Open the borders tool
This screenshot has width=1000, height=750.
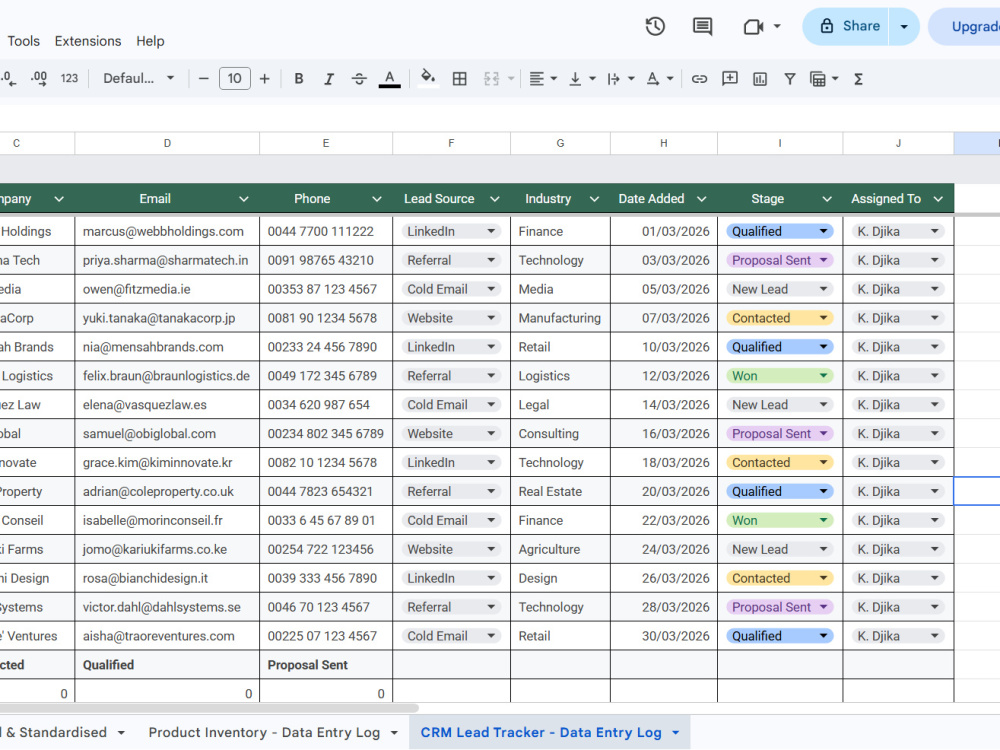tap(459, 79)
